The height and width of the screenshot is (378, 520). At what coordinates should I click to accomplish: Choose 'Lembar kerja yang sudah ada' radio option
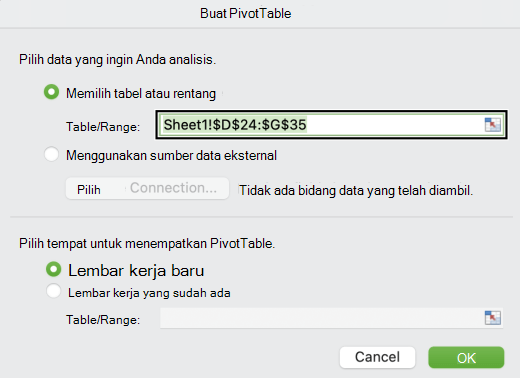click(x=53, y=291)
